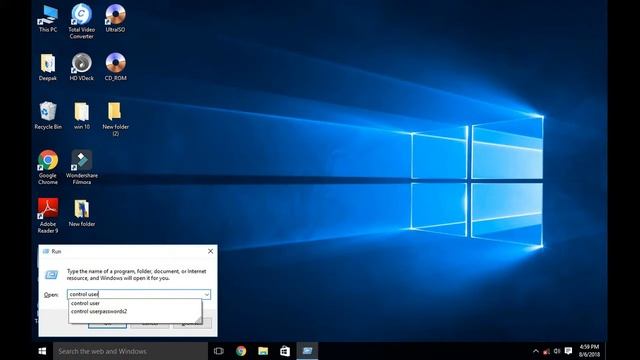Viewport: 640px width, 360px height.
Task: Open the Recycle Bin
Action: click(48, 116)
